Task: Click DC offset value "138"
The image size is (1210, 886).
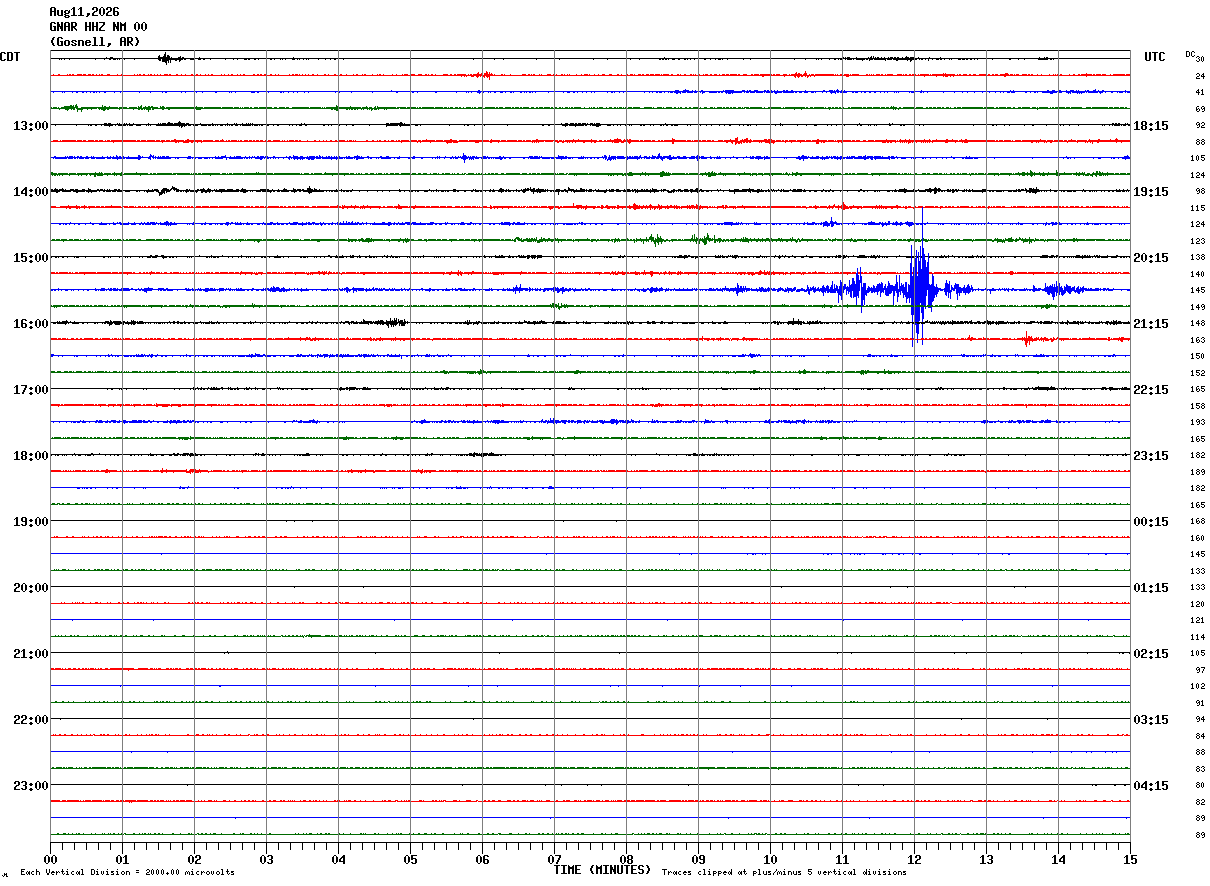Action: pos(1197,258)
